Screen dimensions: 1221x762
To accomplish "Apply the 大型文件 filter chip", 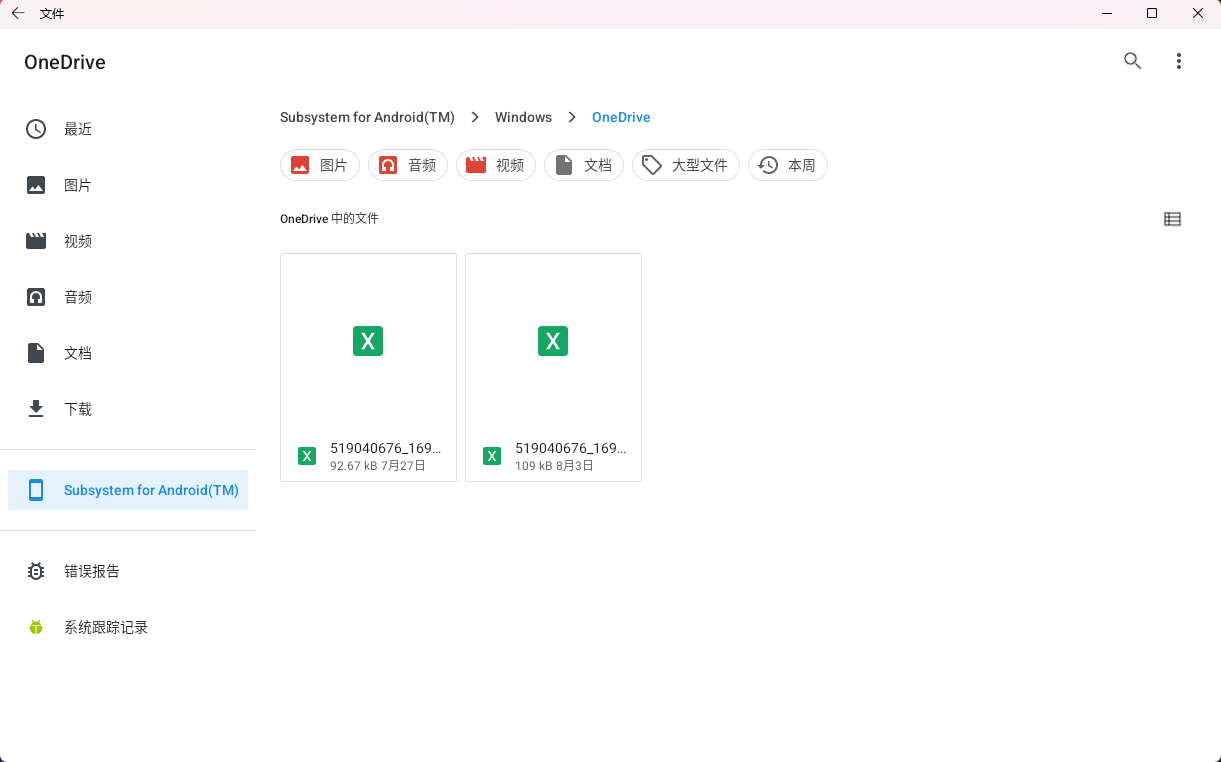I will click(x=686, y=165).
